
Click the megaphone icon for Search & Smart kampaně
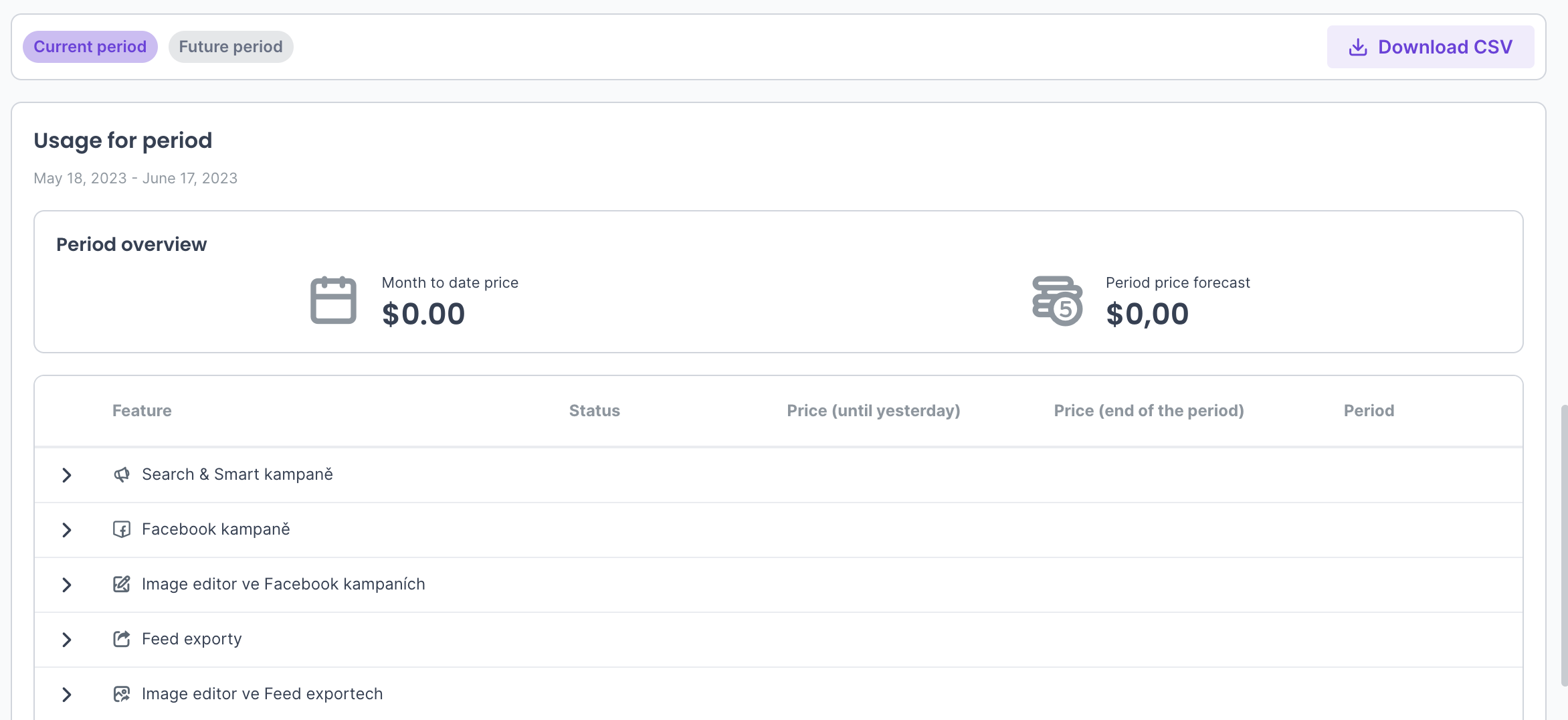click(x=121, y=474)
